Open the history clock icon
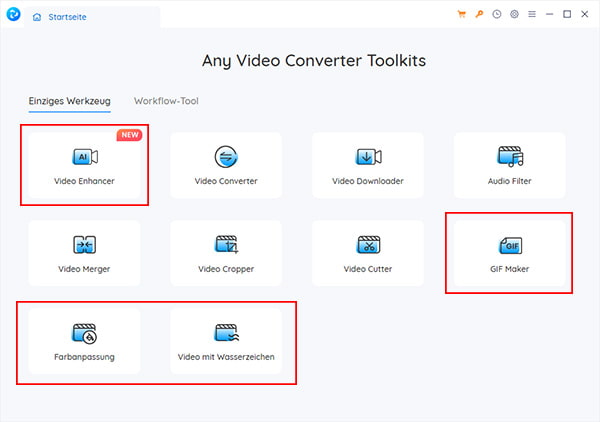 click(497, 14)
